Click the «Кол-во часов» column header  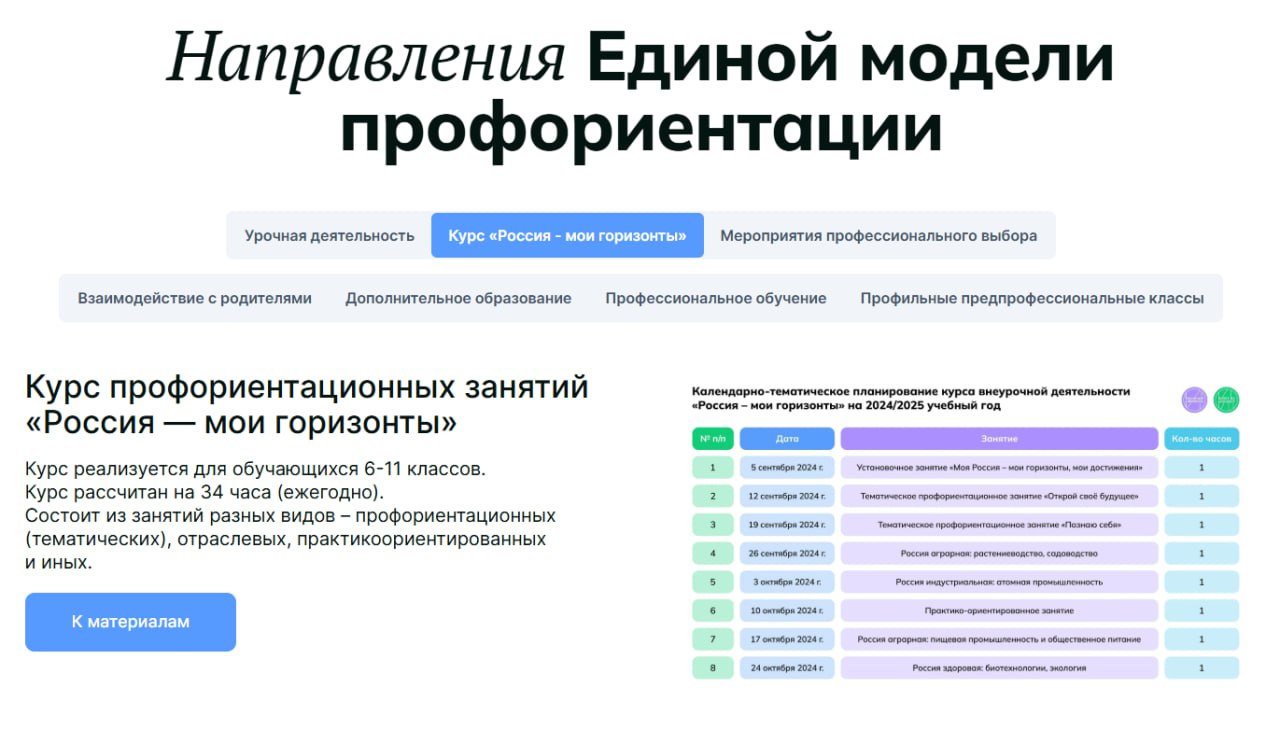[1201, 438]
